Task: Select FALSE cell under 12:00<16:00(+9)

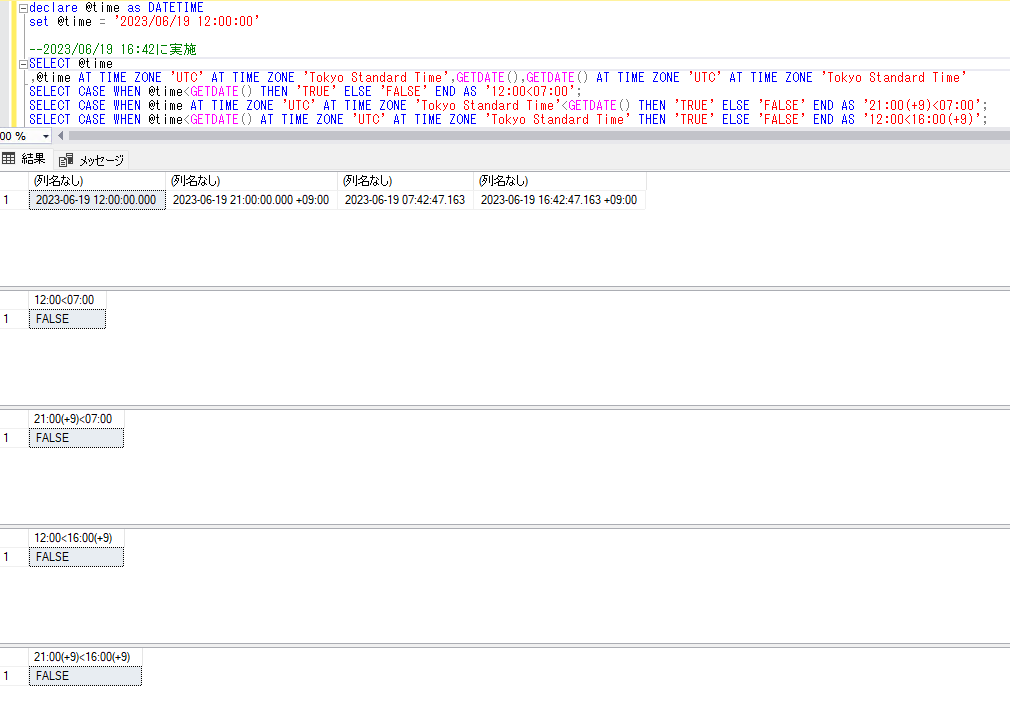Action: 76,557
